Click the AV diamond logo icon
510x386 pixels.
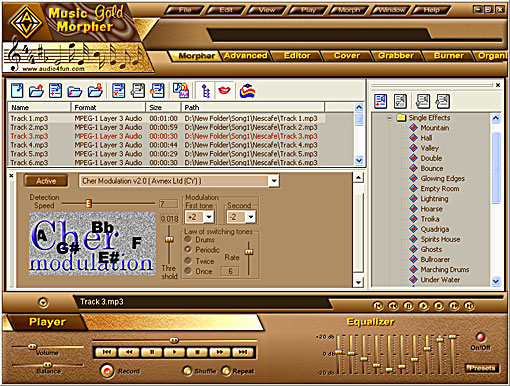[26, 23]
